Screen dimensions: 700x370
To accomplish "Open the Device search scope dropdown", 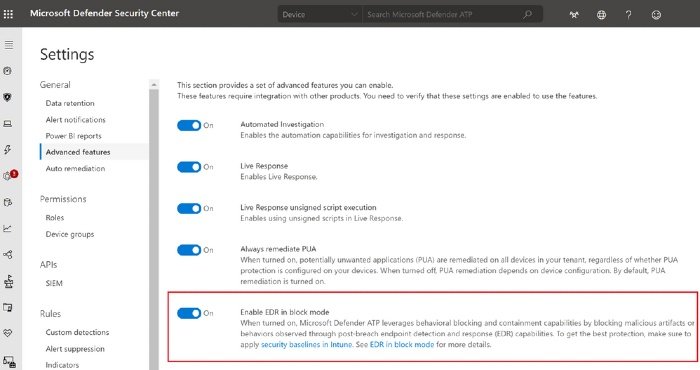I will (320, 14).
